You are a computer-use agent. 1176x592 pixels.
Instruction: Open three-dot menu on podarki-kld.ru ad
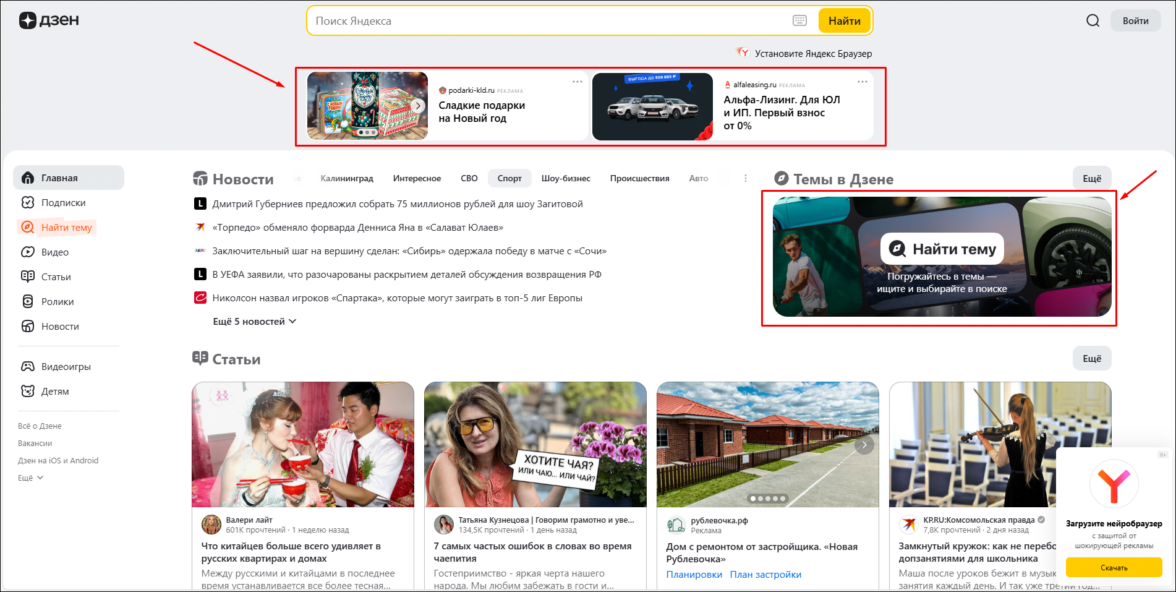[577, 82]
